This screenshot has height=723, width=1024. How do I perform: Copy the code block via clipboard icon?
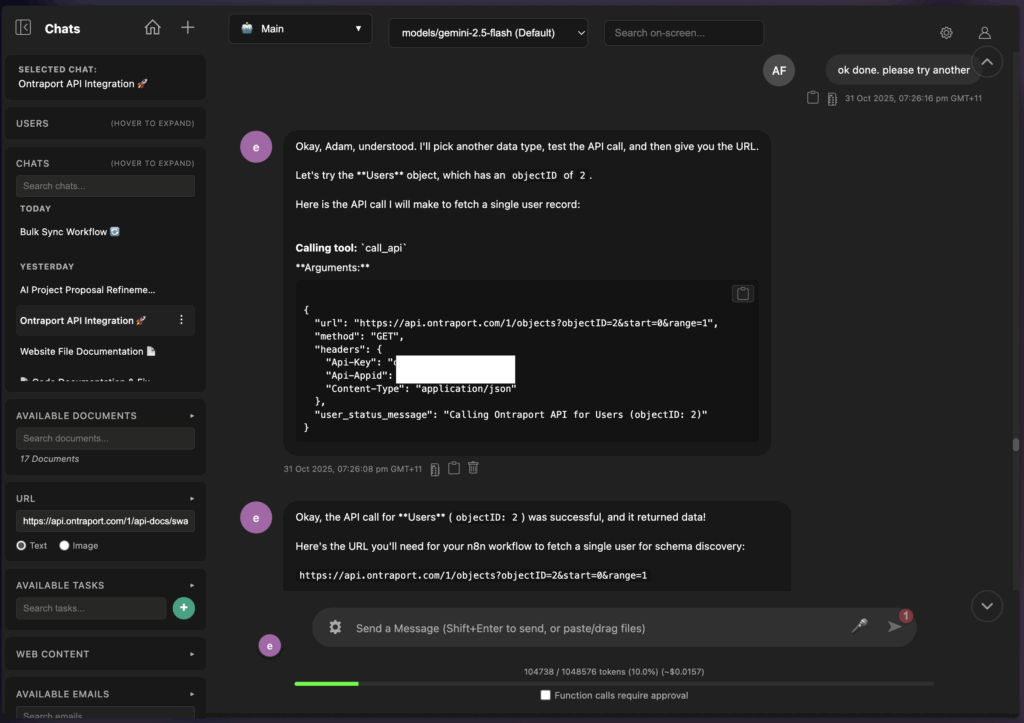point(742,294)
